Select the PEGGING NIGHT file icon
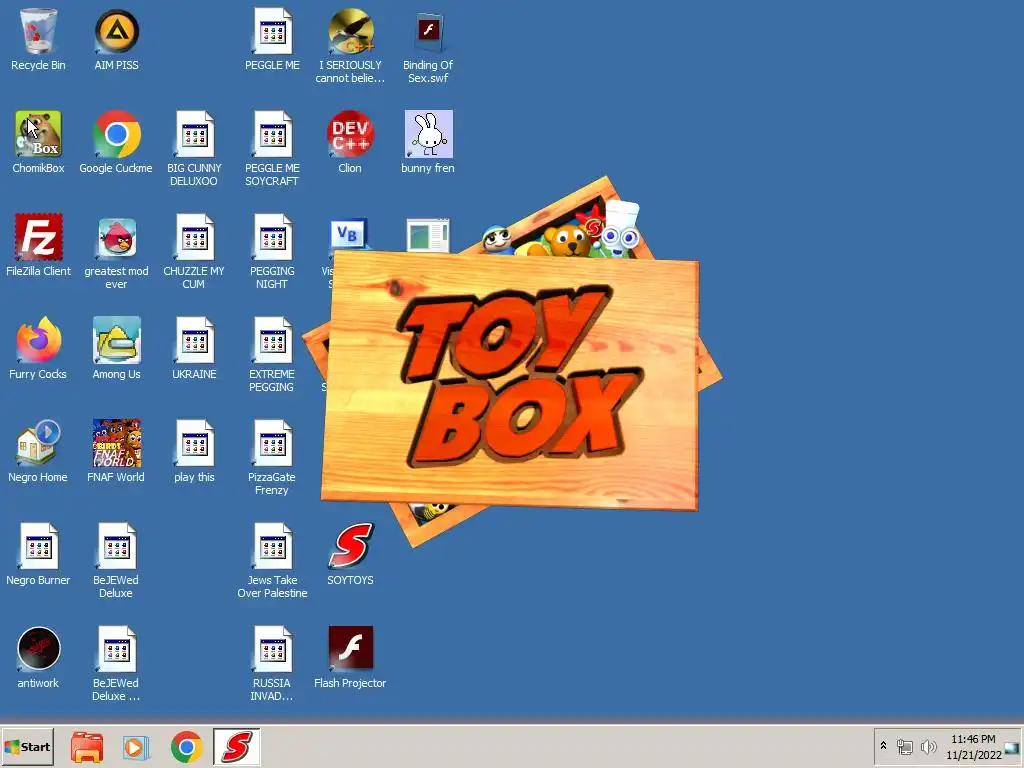Screen dimensions: 1024x768 point(272,236)
